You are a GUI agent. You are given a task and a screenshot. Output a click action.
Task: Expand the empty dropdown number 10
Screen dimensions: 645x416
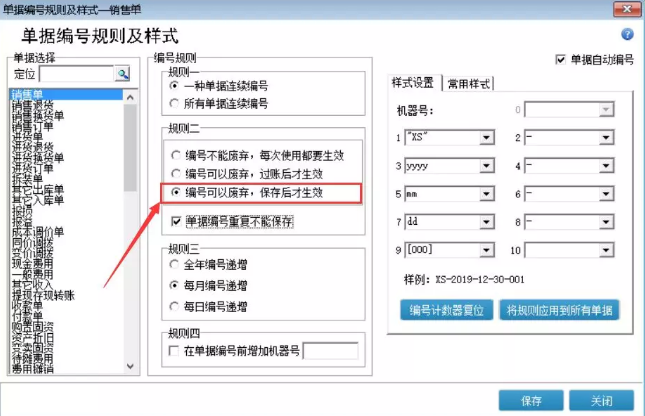606,250
